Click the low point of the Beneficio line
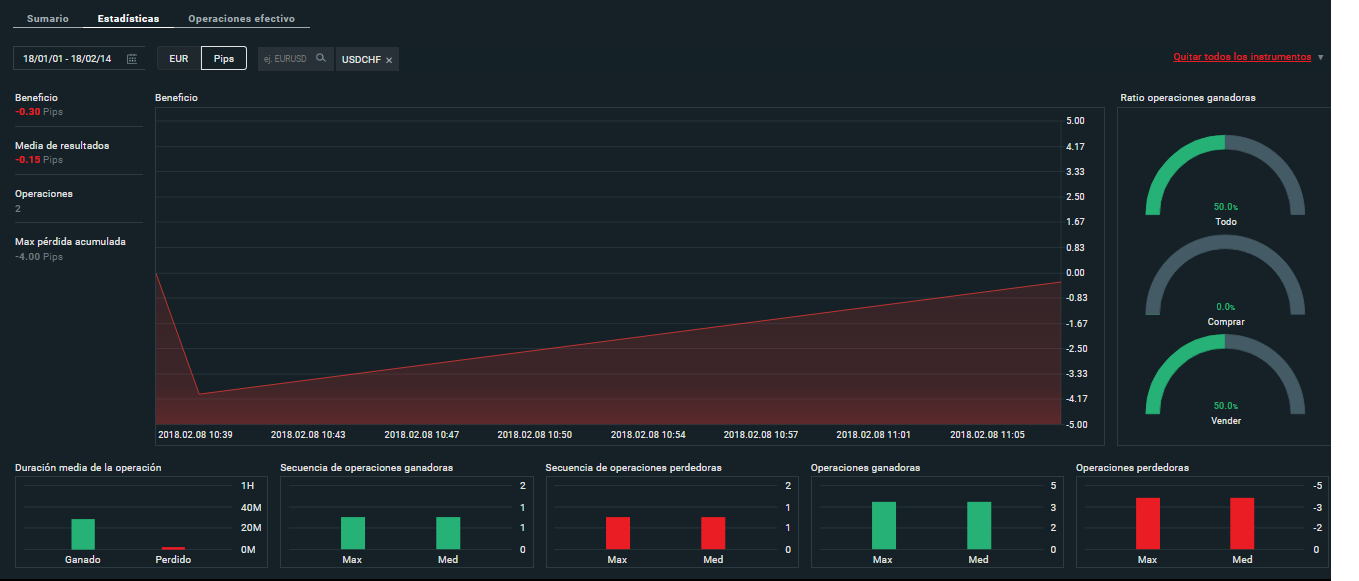This screenshot has height=581, width=1359. click(x=200, y=394)
